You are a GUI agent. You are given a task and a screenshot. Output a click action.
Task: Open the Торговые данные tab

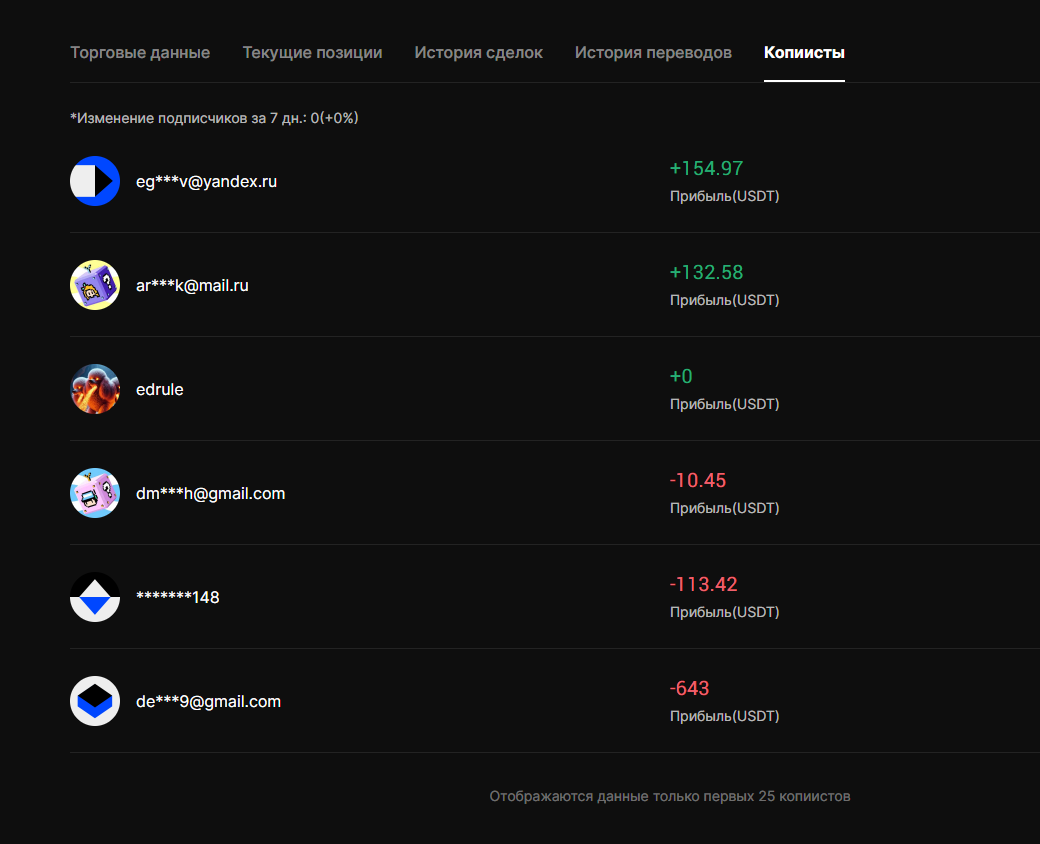click(x=140, y=53)
